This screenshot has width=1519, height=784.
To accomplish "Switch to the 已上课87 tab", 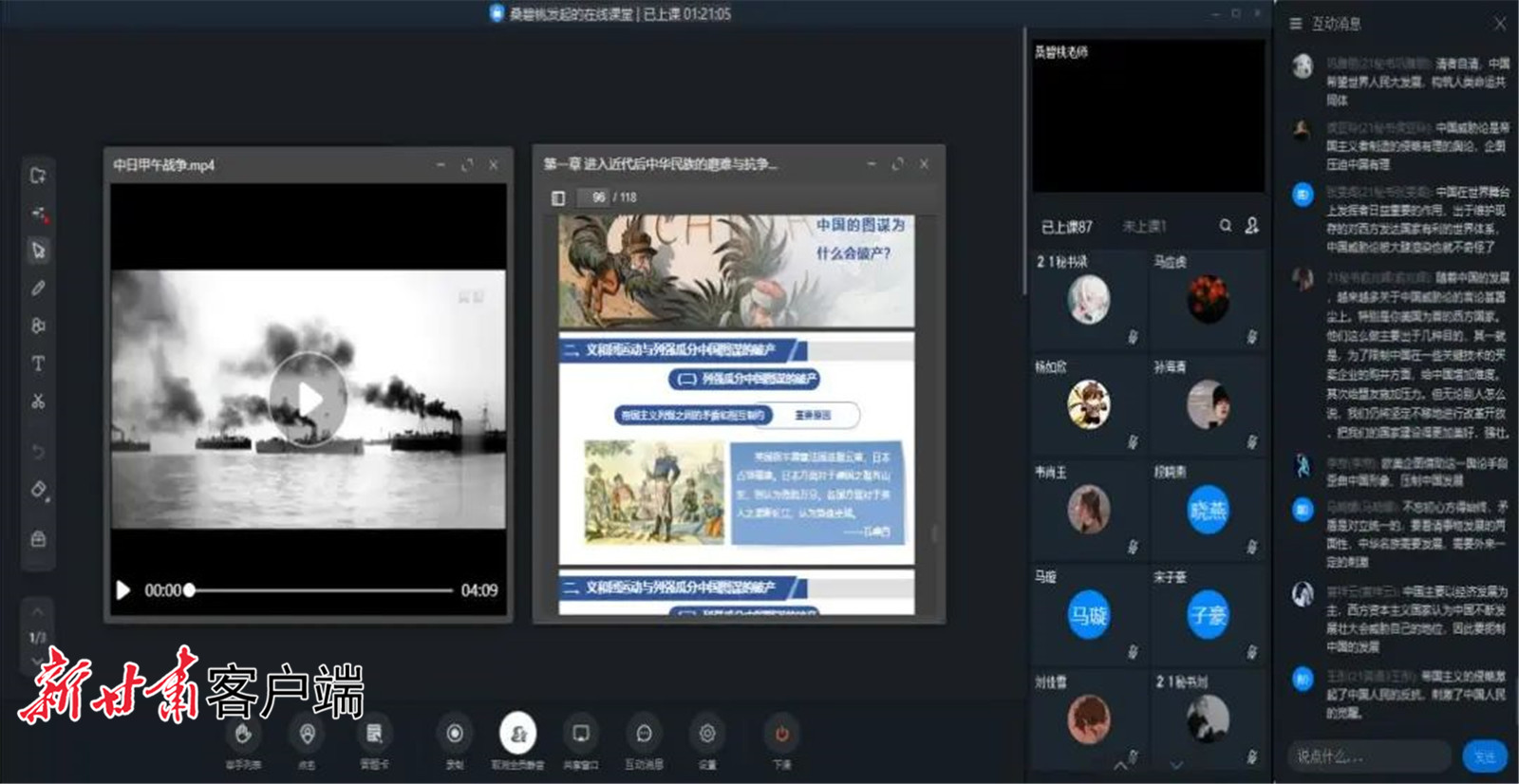I will point(1067,227).
